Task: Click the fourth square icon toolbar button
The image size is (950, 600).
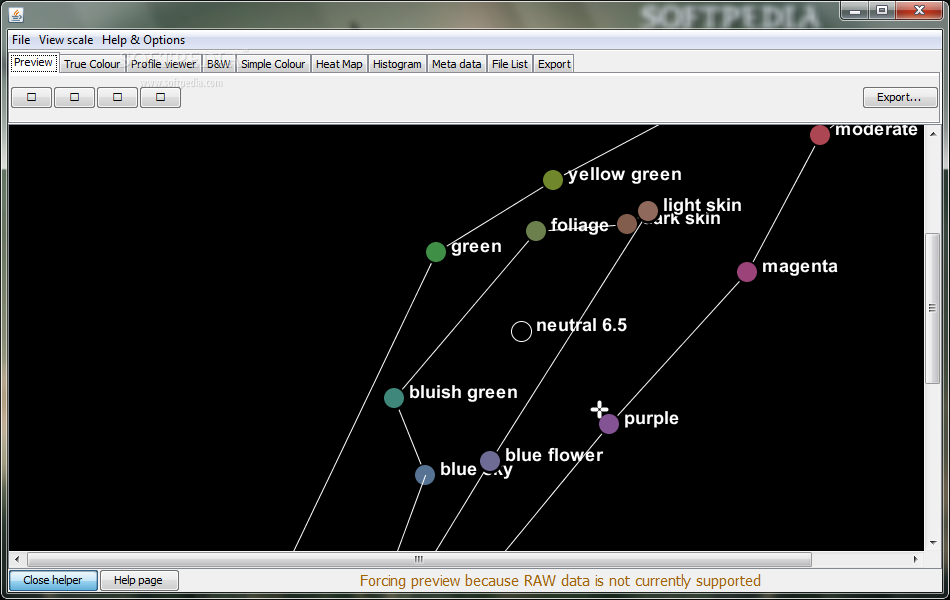Action: 161,97
